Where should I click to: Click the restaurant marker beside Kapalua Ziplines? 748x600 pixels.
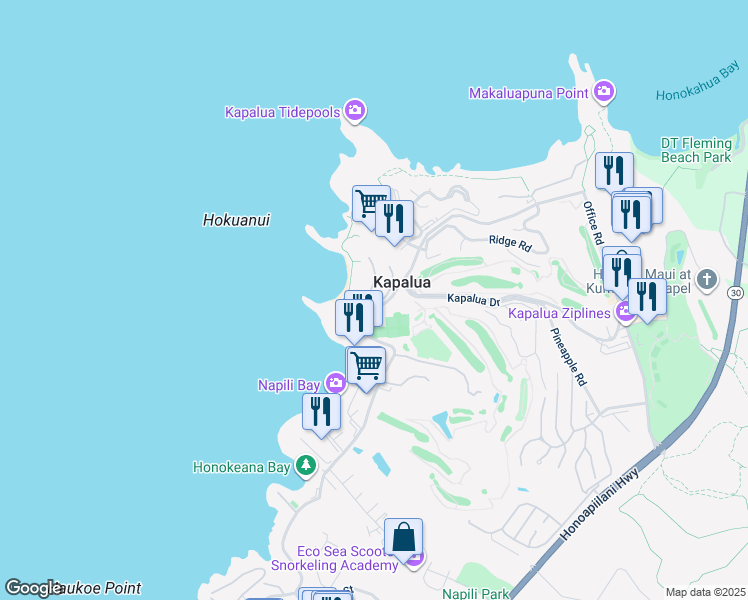point(647,300)
